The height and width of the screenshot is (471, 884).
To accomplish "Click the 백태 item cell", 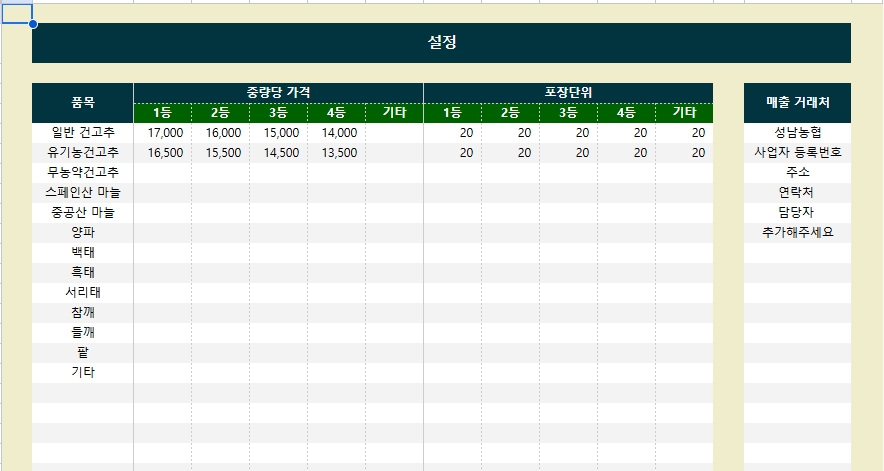I will coord(83,253).
